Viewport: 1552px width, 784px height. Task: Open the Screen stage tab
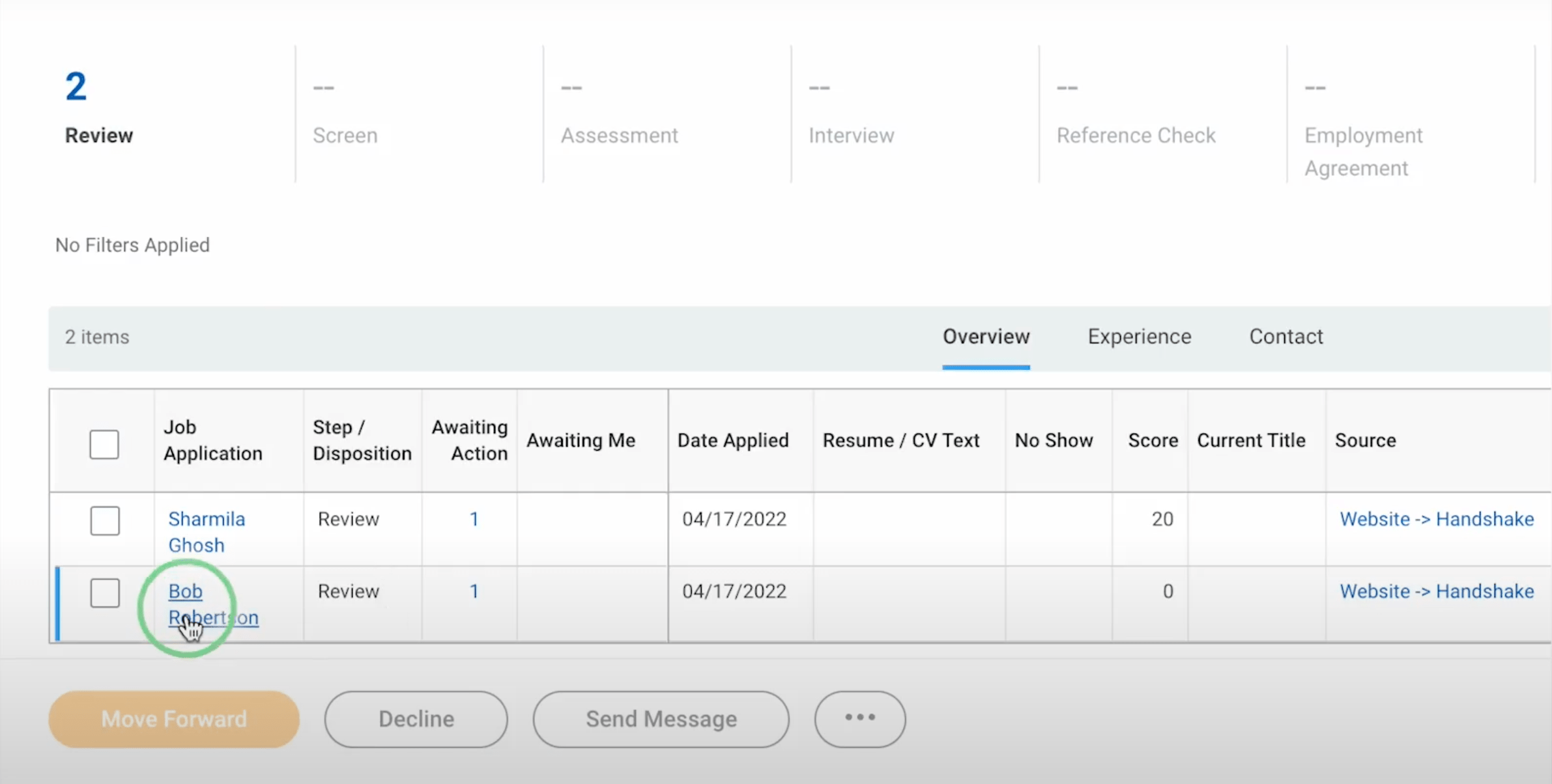[345, 135]
